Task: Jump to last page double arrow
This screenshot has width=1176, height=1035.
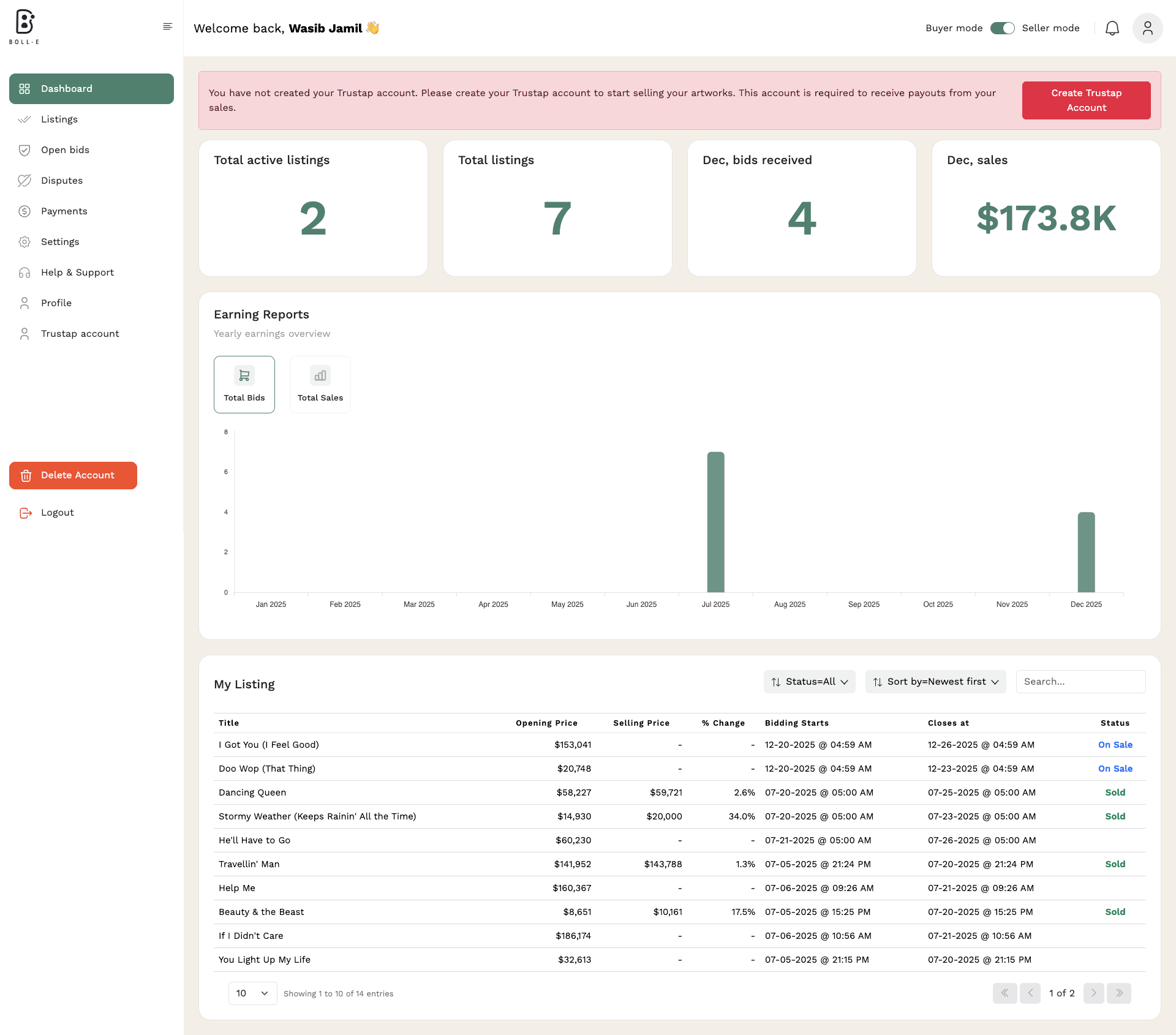Action: [1119, 993]
